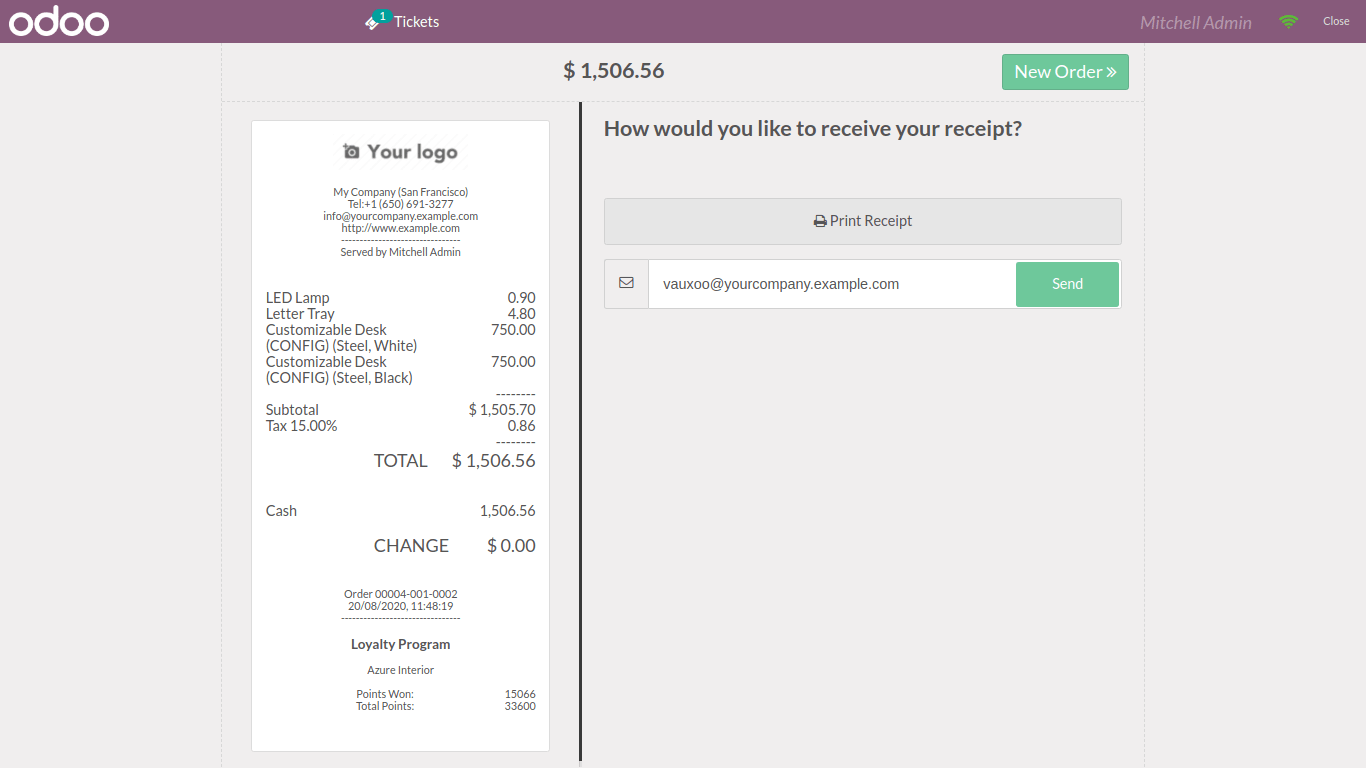Select the 0.90 LED Lamp price
This screenshot has width=1366, height=768.
tap(521, 298)
